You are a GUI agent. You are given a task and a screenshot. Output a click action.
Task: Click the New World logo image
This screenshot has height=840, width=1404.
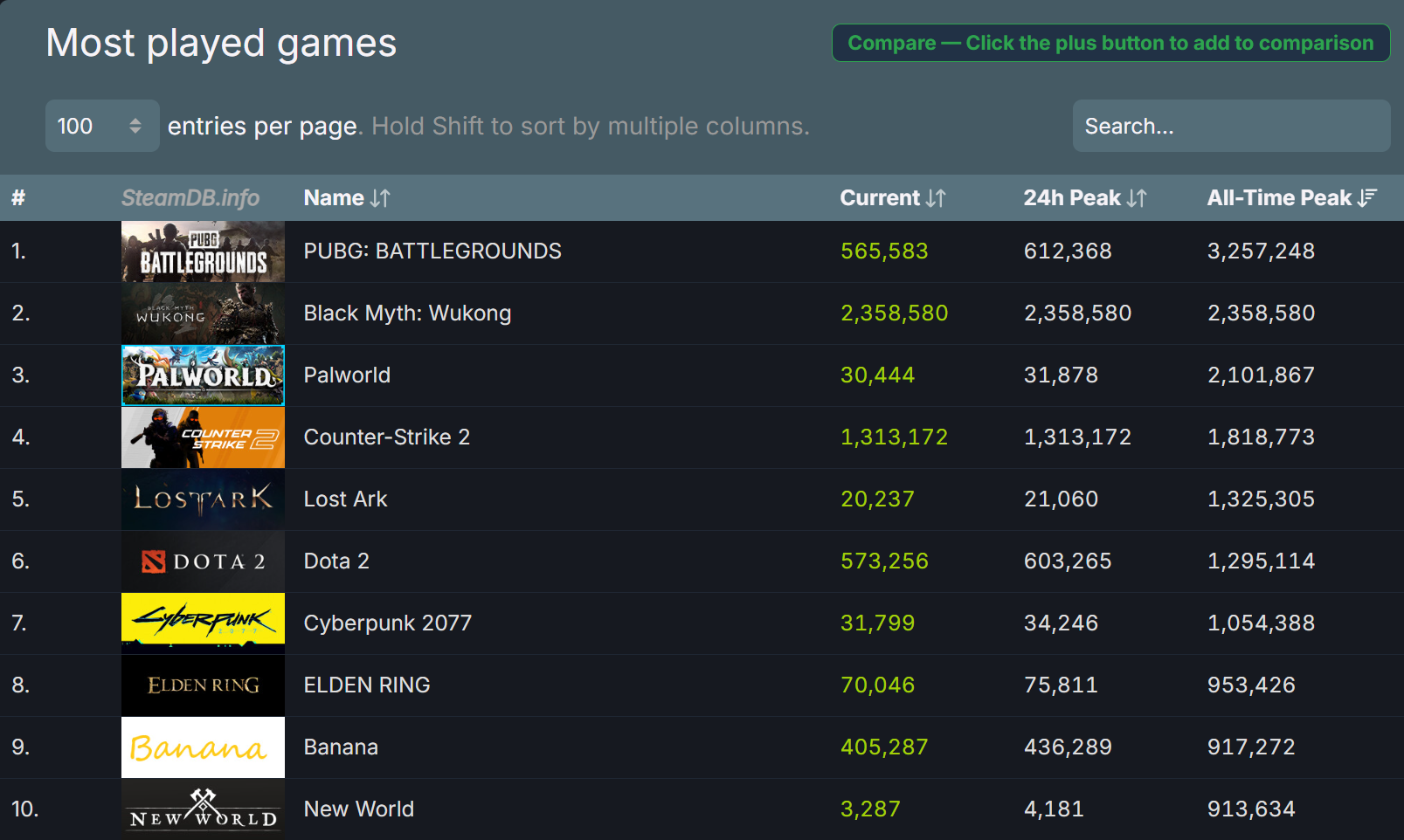pyautogui.click(x=203, y=809)
